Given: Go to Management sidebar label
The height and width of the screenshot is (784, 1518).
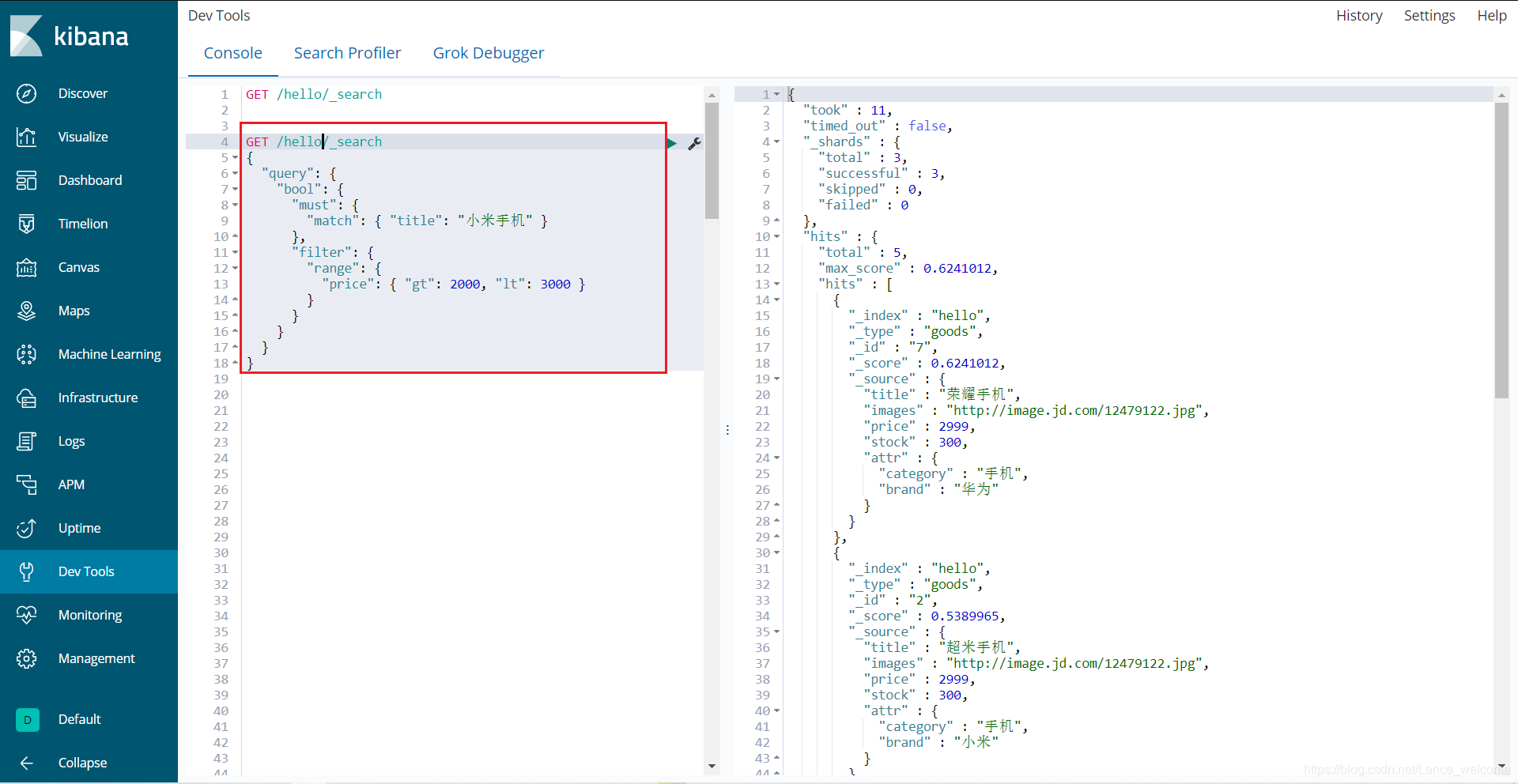Looking at the screenshot, I should click(96, 658).
